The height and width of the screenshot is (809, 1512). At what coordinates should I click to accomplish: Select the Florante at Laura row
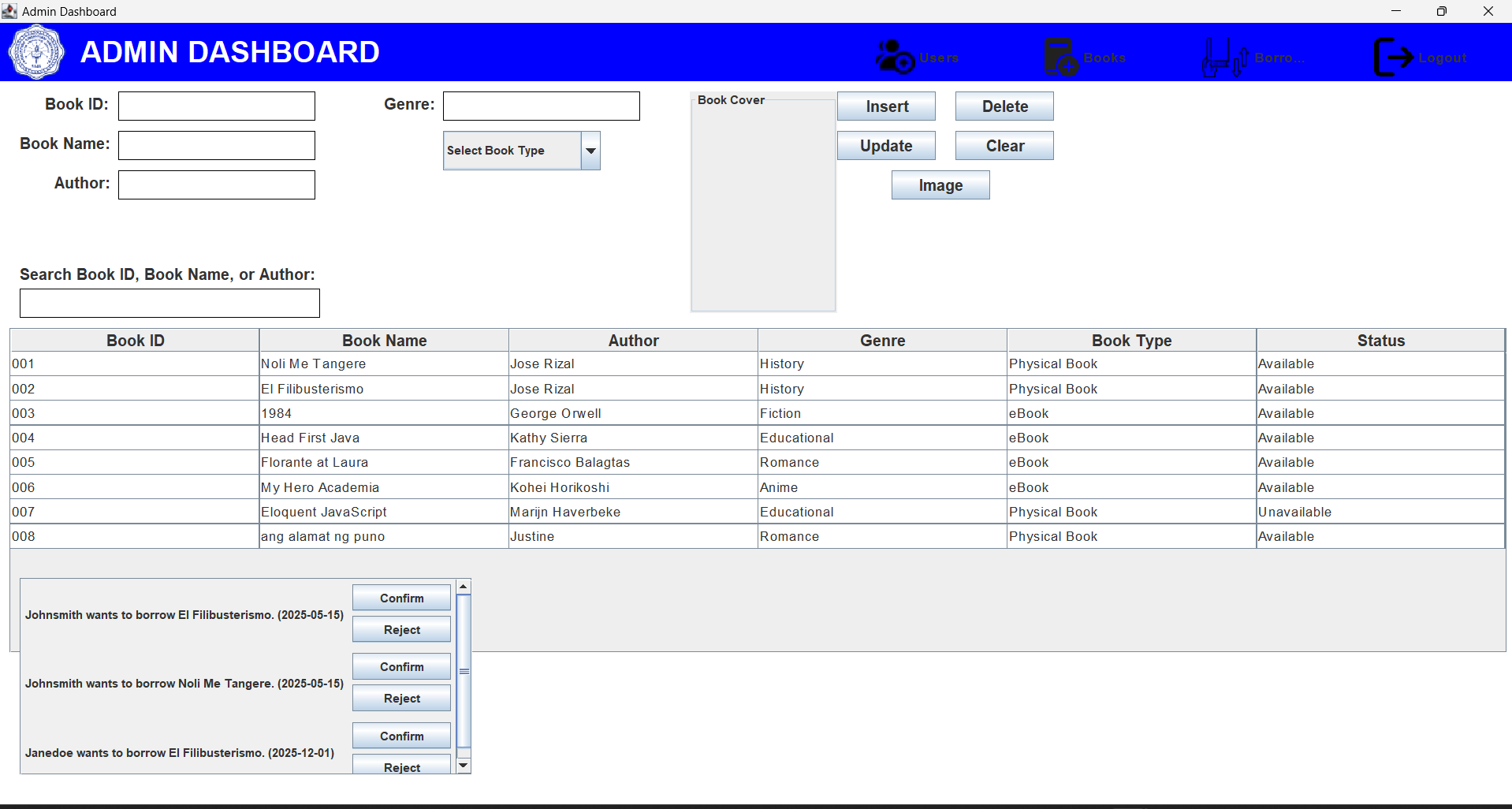click(x=758, y=462)
